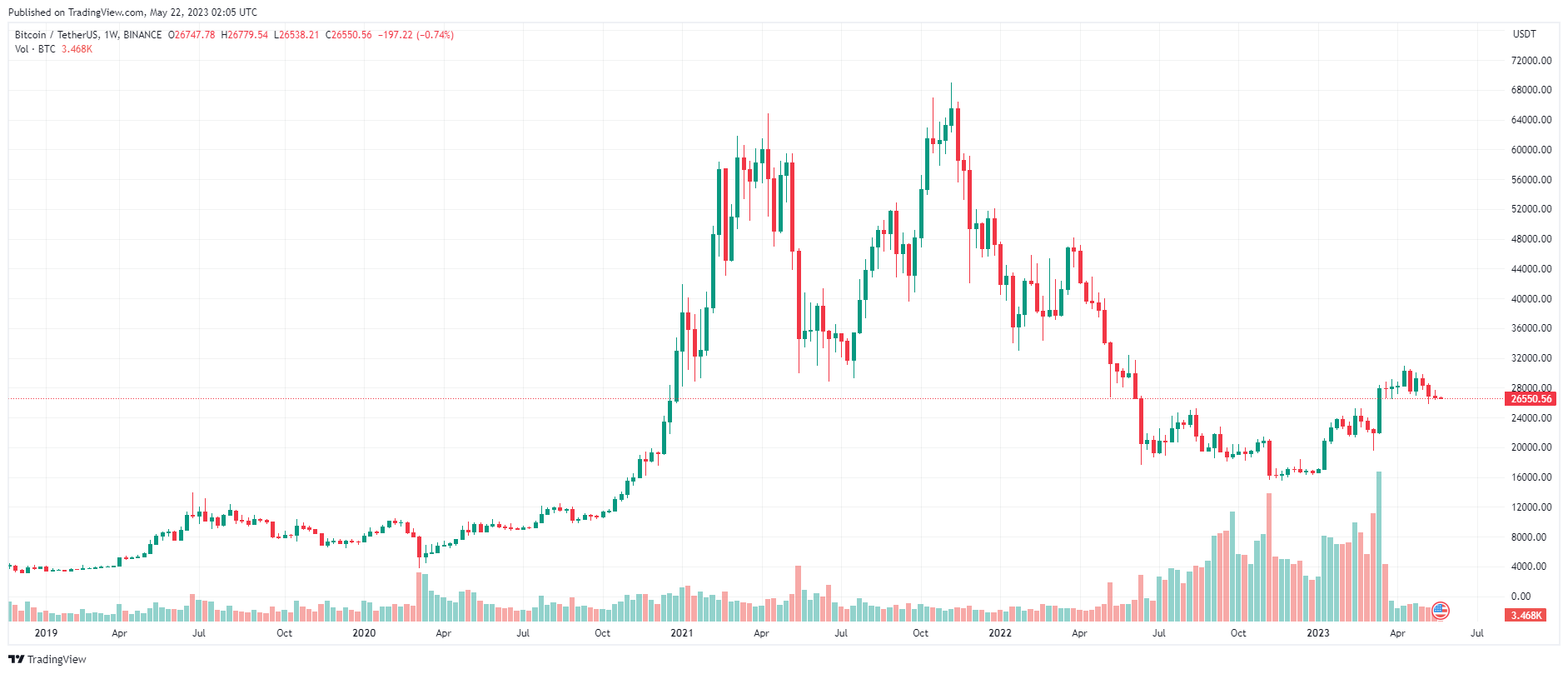The width and height of the screenshot is (1568, 674).
Task: Click the tall red volume bar of November 2022
Action: pyautogui.click(x=1269, y=557)
